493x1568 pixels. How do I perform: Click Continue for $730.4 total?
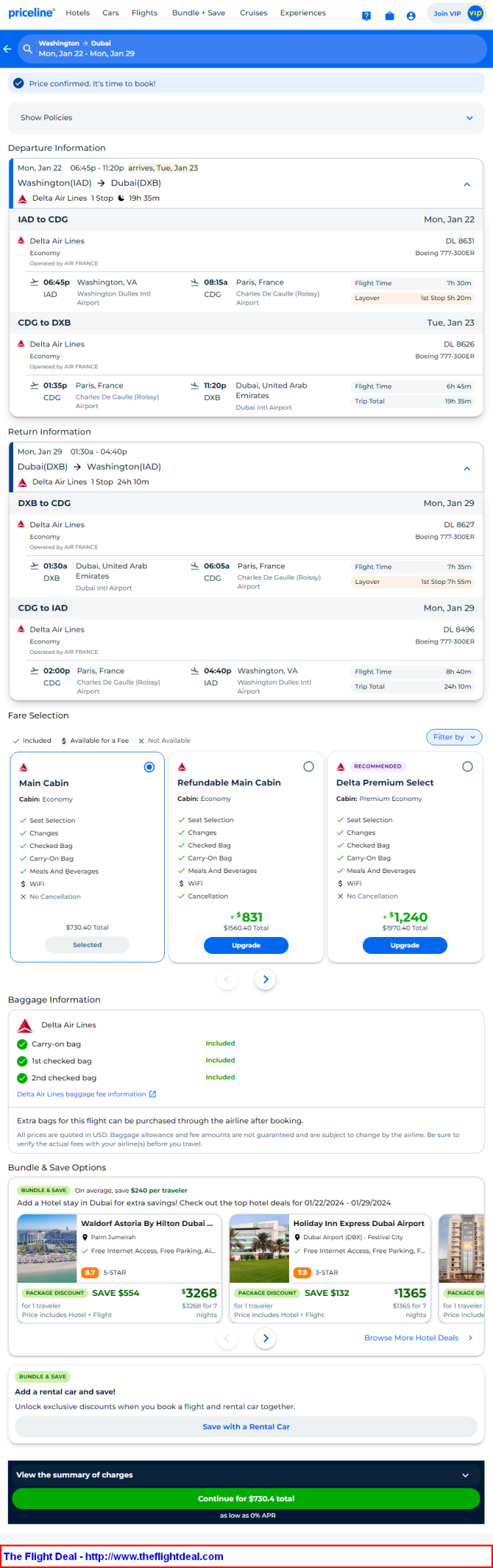(246, 1498)
